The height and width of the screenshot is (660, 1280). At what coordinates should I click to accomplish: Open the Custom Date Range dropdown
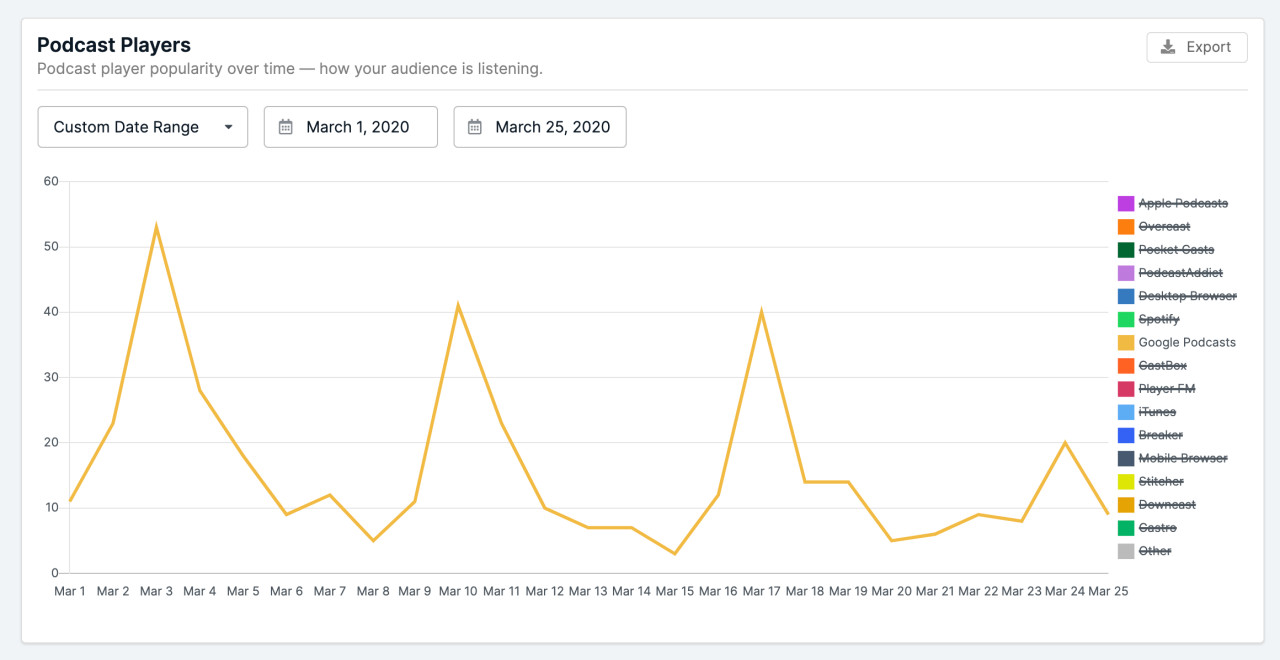click(x=142, y=127)
